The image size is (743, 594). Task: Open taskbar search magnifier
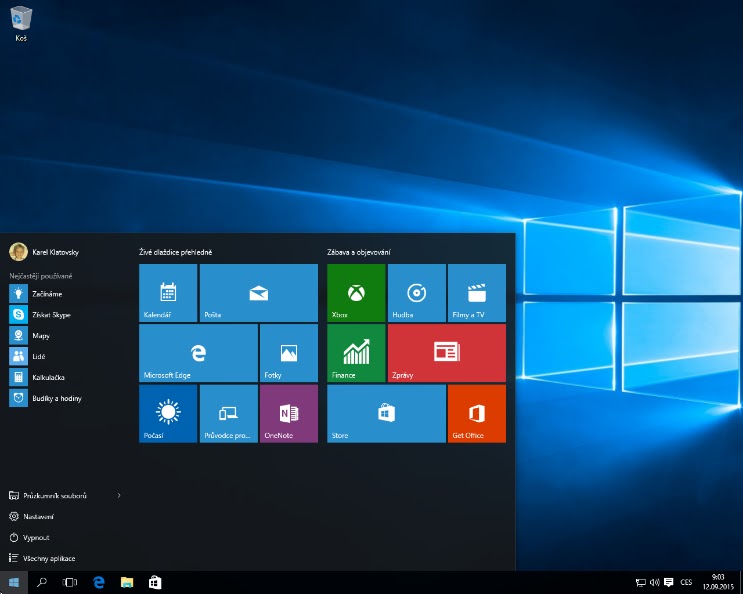tap(42, 582)
